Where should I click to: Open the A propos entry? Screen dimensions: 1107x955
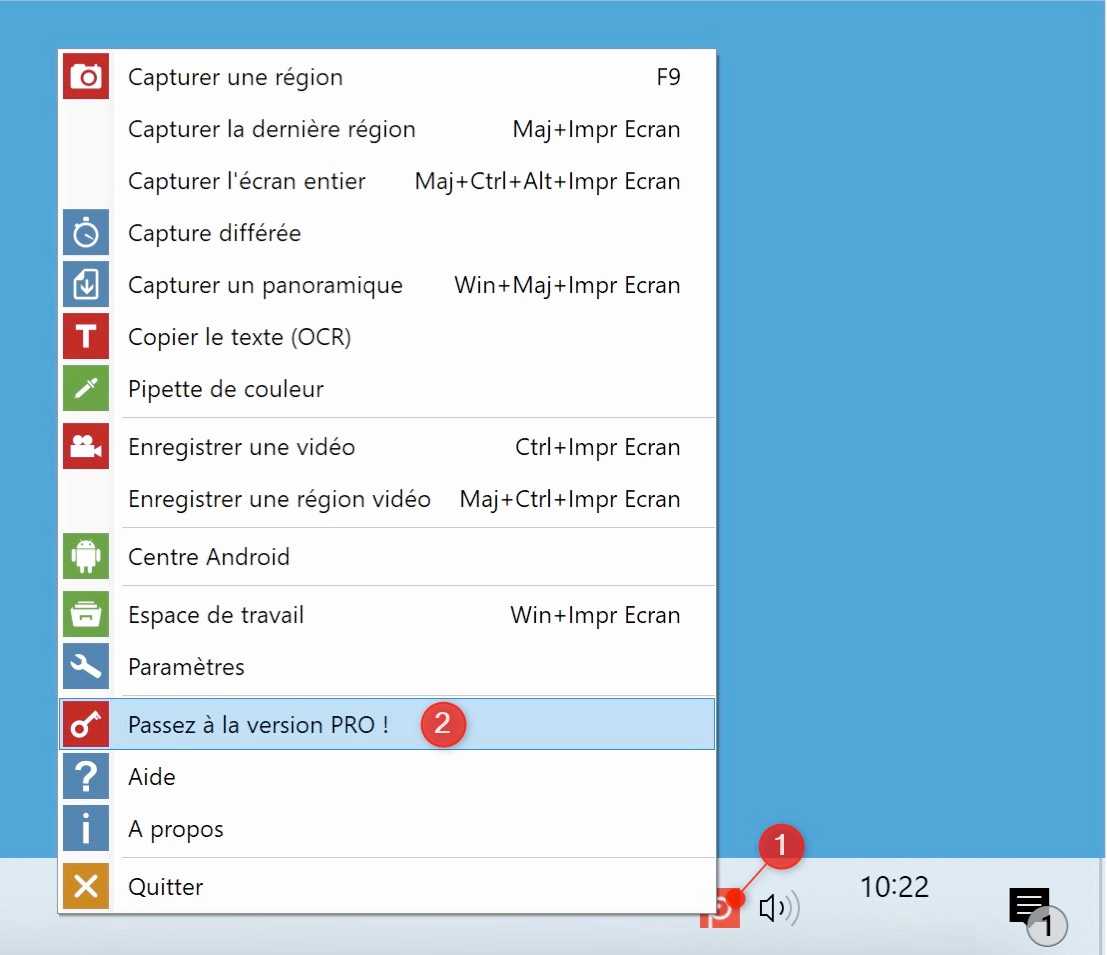click(x=176, y=829)
